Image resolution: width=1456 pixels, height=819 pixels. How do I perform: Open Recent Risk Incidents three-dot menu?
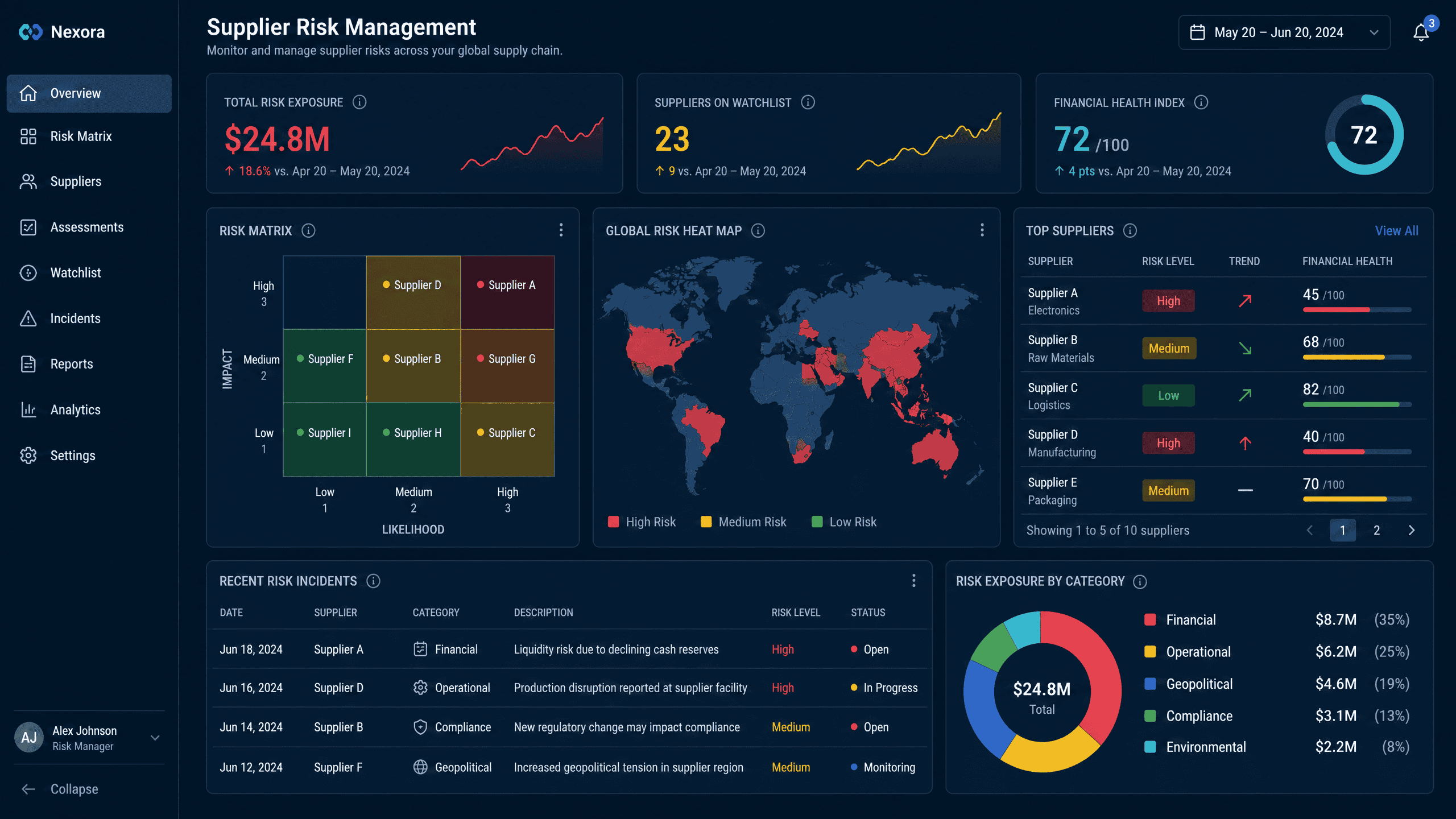[913, 580]
